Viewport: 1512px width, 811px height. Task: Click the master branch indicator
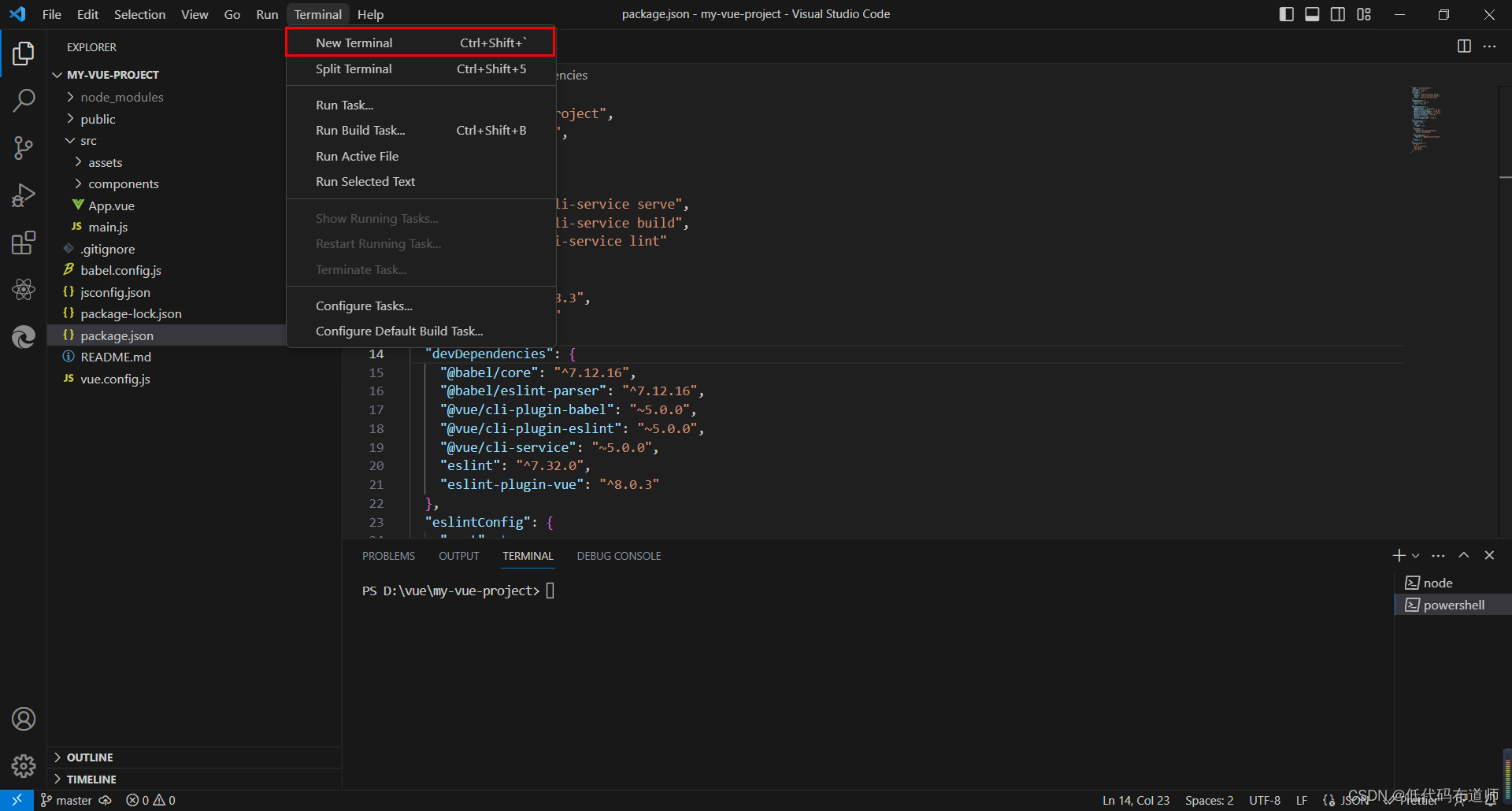(66, 800)
